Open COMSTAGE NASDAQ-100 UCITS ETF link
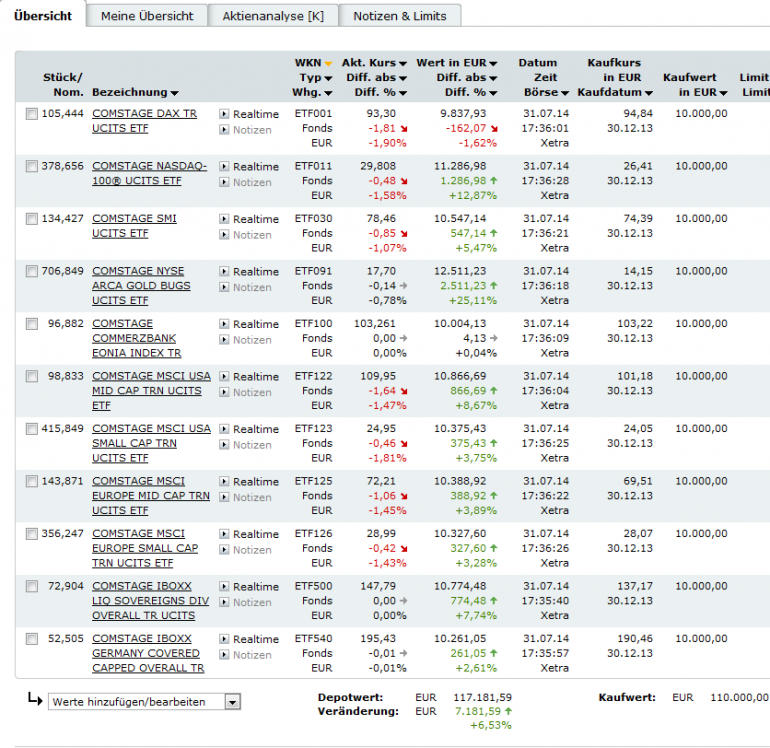This screenshot has width=770, height=748. coord(149,173)
